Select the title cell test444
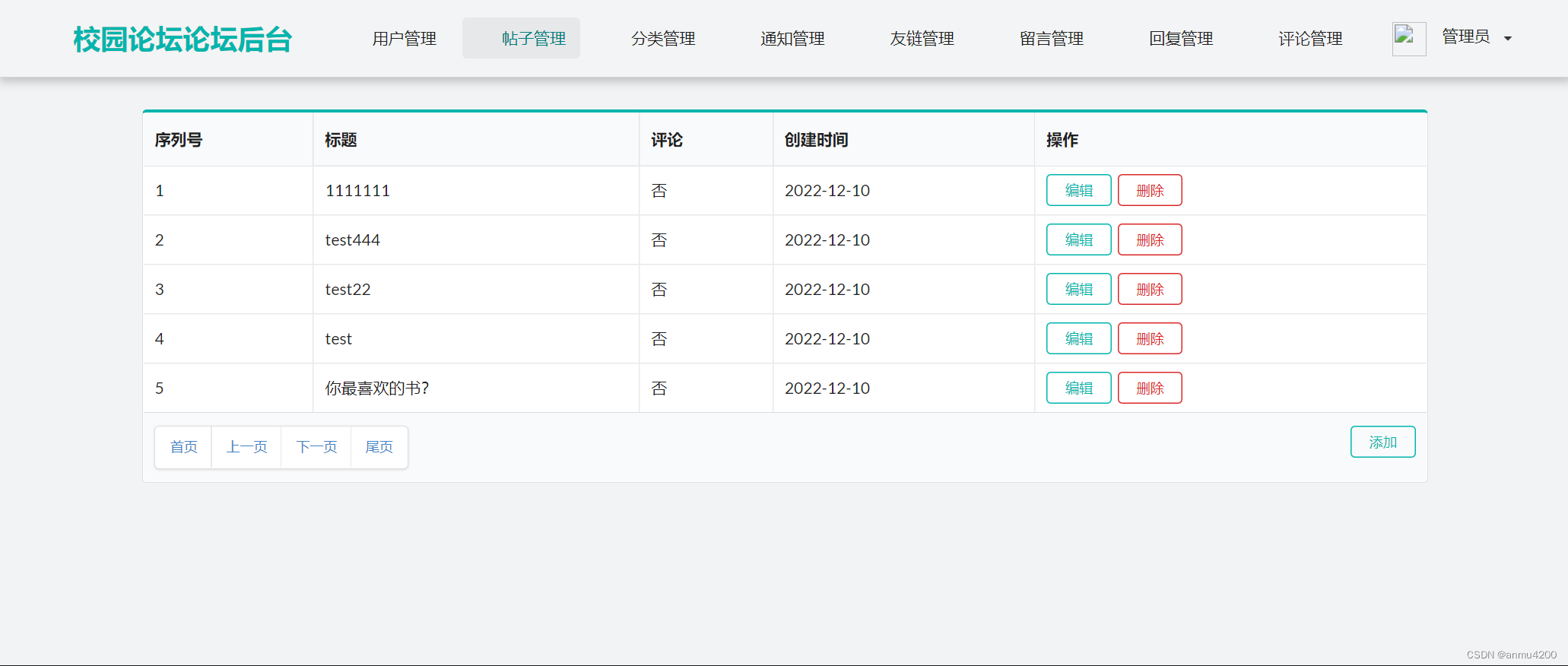1568x666 pixels. coord(476,239)
